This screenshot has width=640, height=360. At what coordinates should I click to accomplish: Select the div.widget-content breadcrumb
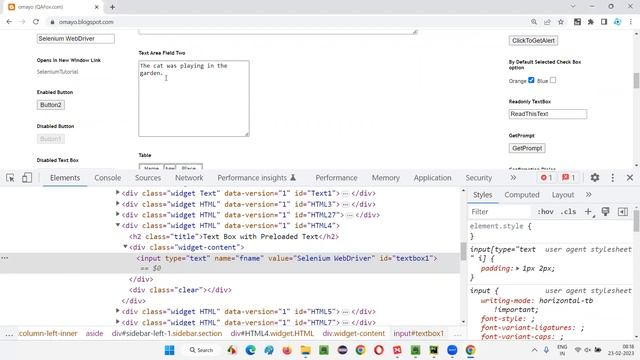(353, 333)
